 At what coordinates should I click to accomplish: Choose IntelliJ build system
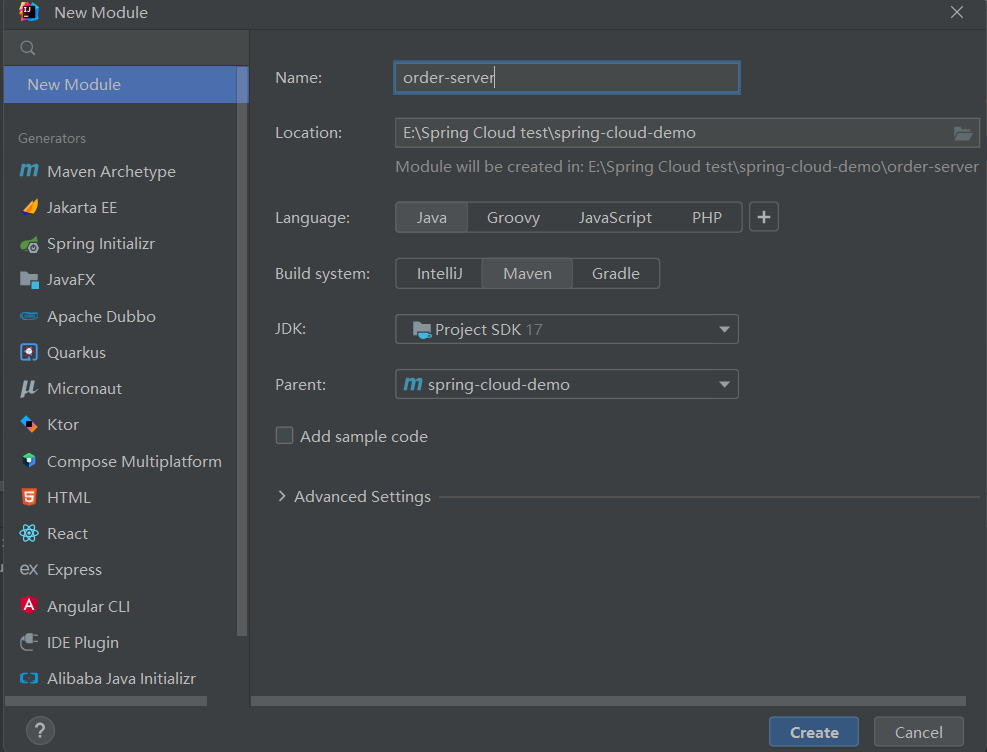click(439, 274)
